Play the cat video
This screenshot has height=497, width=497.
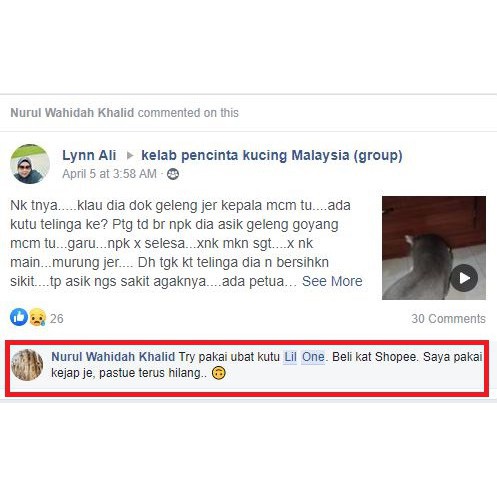tap(464, 278)
